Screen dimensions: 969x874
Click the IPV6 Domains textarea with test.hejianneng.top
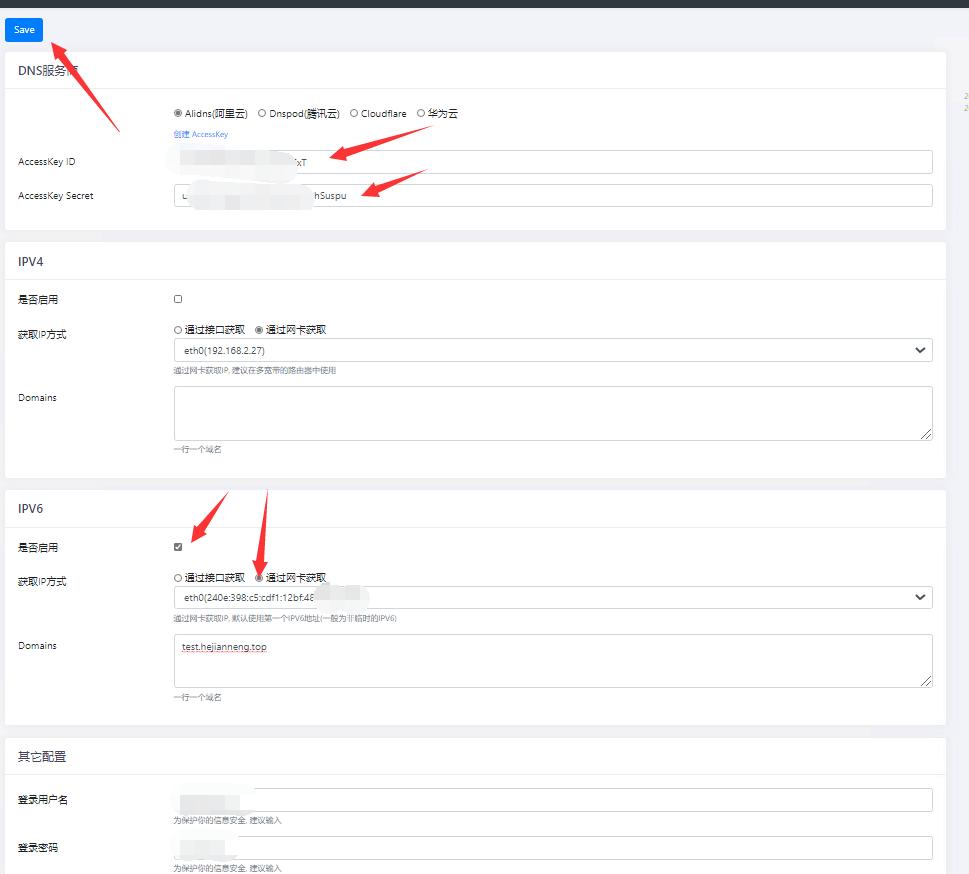tap(553, 661)
